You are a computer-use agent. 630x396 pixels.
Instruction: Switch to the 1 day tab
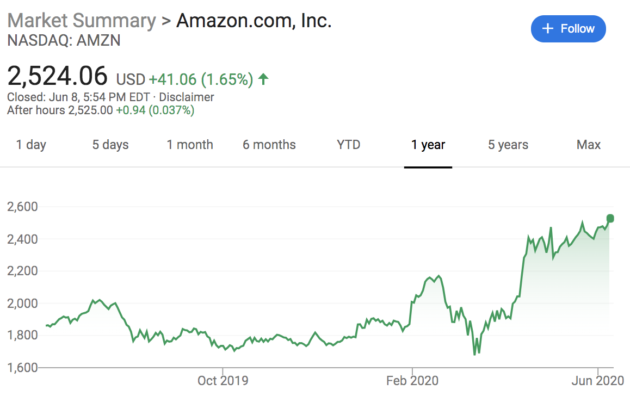(x=31, y=145)
